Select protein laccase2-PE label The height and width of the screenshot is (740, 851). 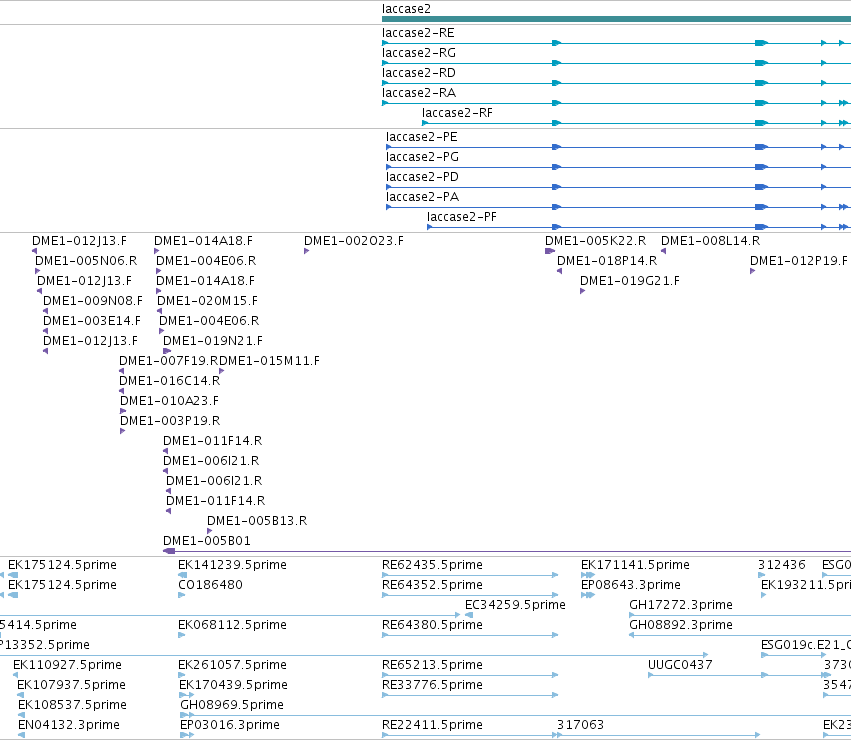pyautogui.click(x=422, y=137)
